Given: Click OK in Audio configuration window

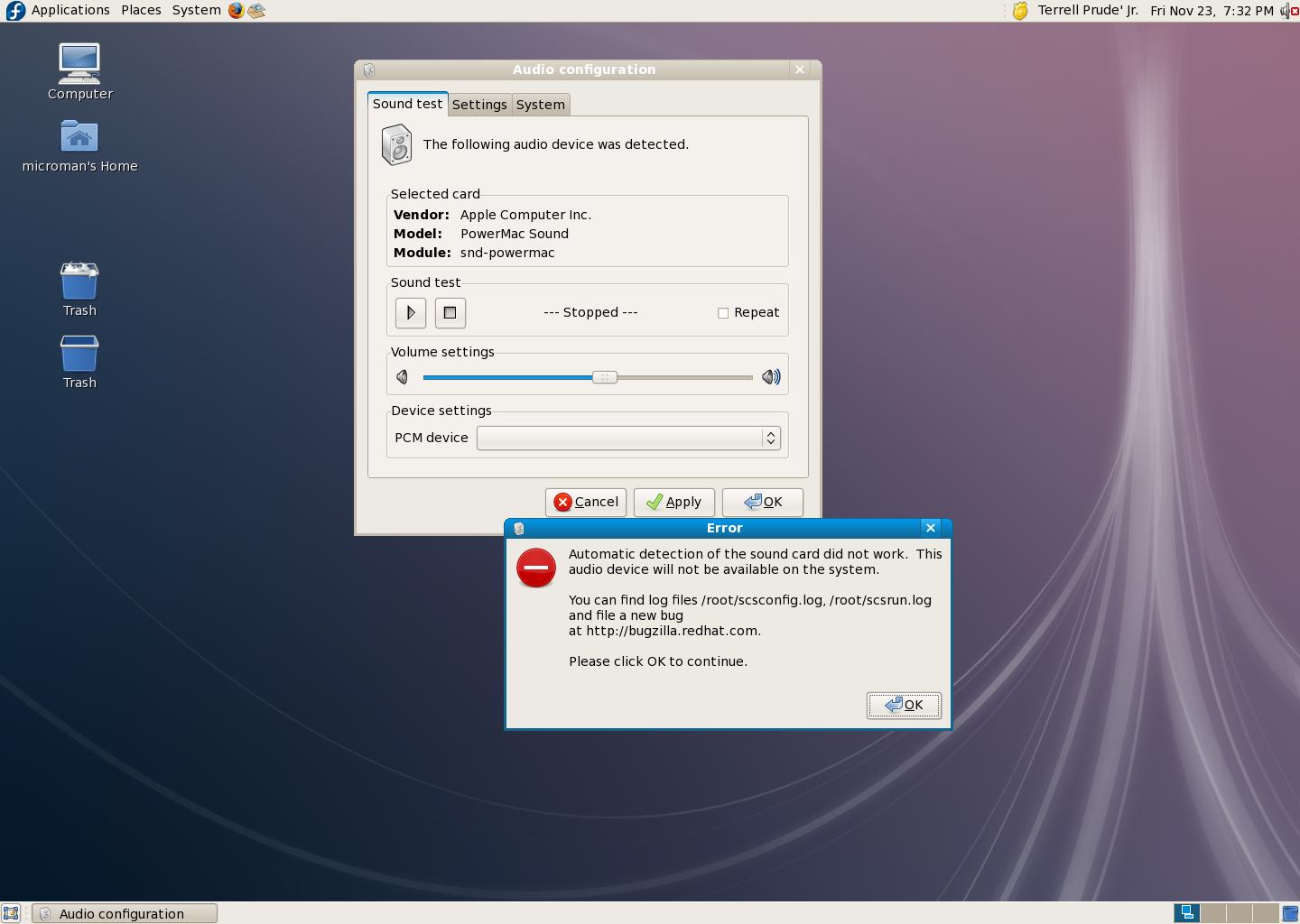Looking at the screenshot, I should tap(763, 502).
